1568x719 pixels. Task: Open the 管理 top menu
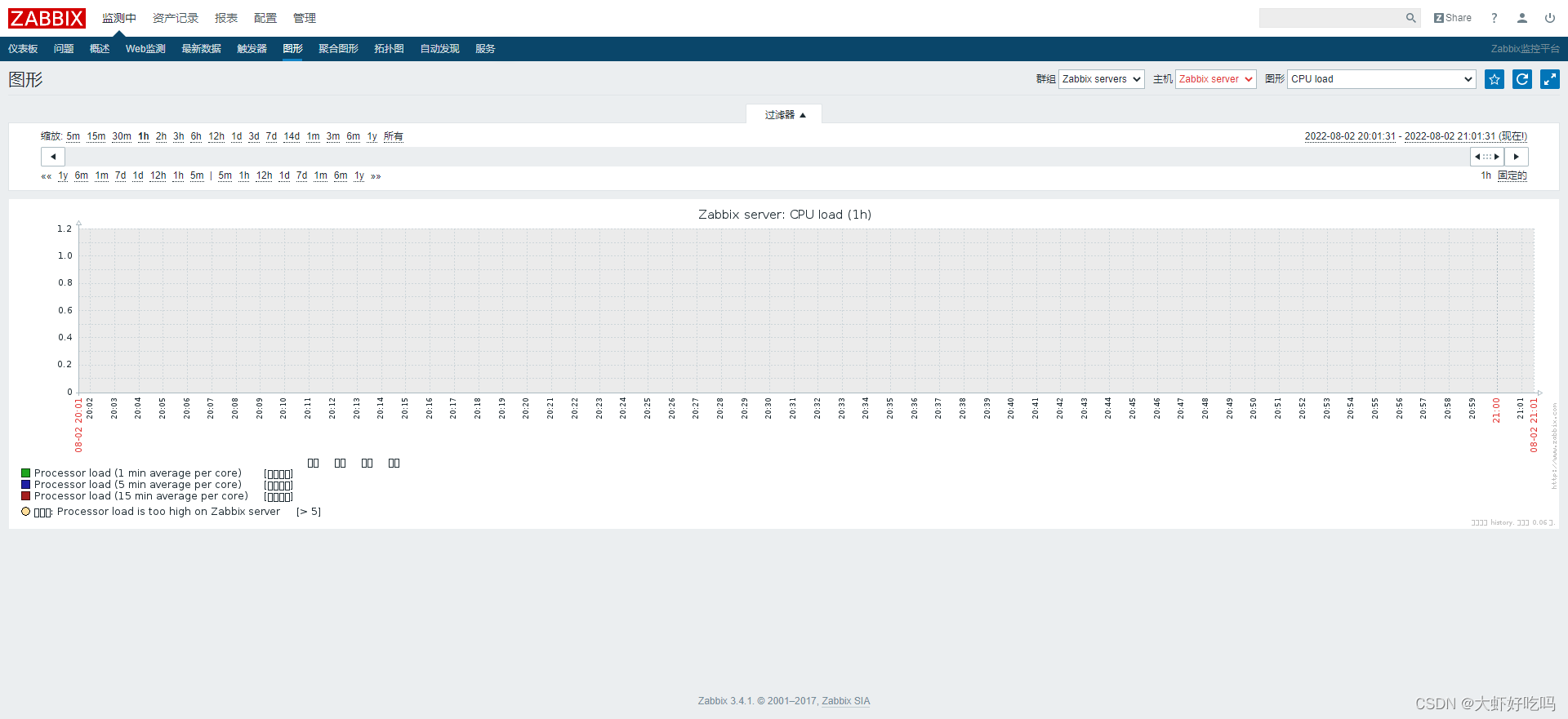click(305, 18)
